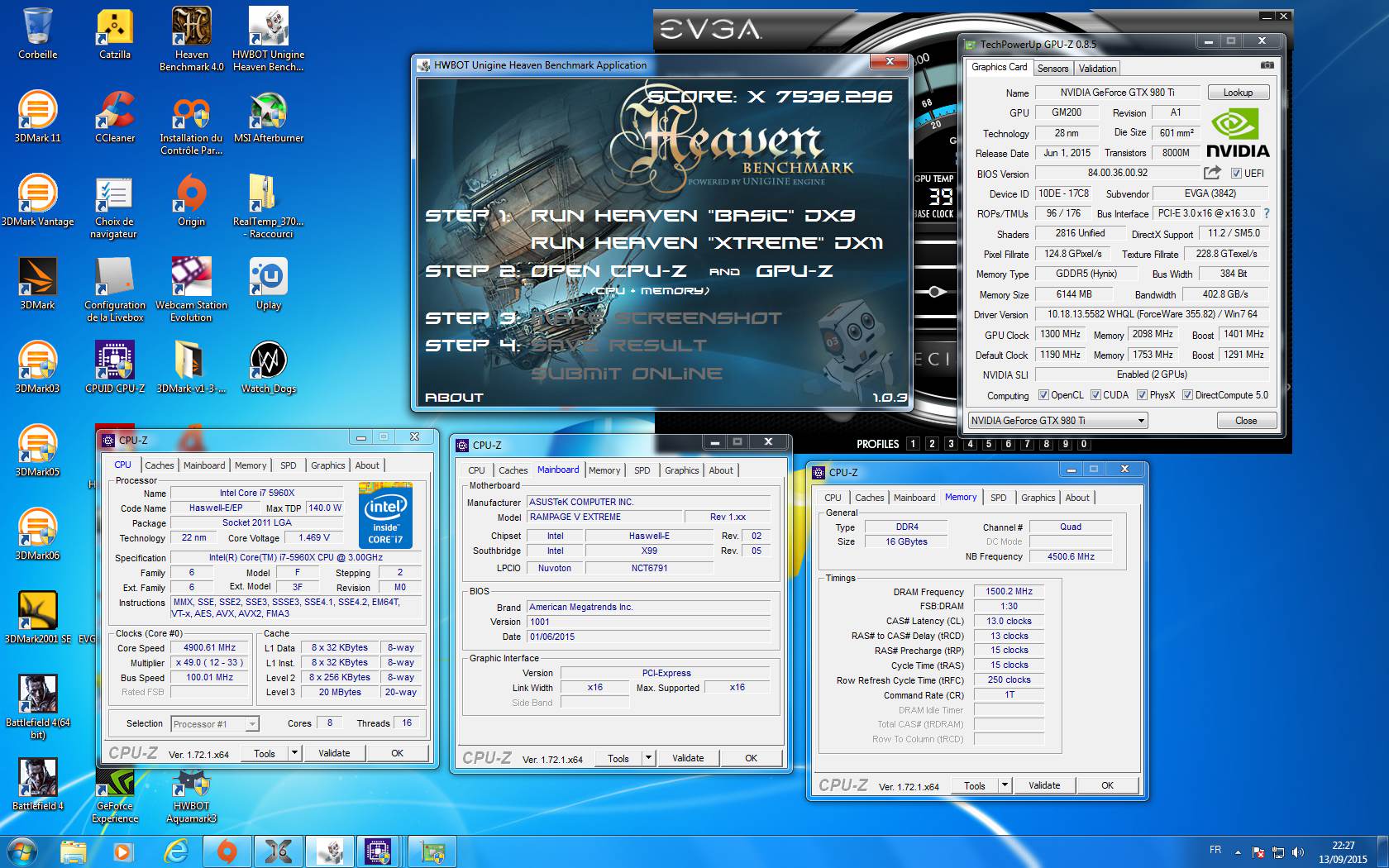Viewport: 1389px width, 868px height.
Task: Click the Lookup button in GPU-Z
Action: (1238, 93)
